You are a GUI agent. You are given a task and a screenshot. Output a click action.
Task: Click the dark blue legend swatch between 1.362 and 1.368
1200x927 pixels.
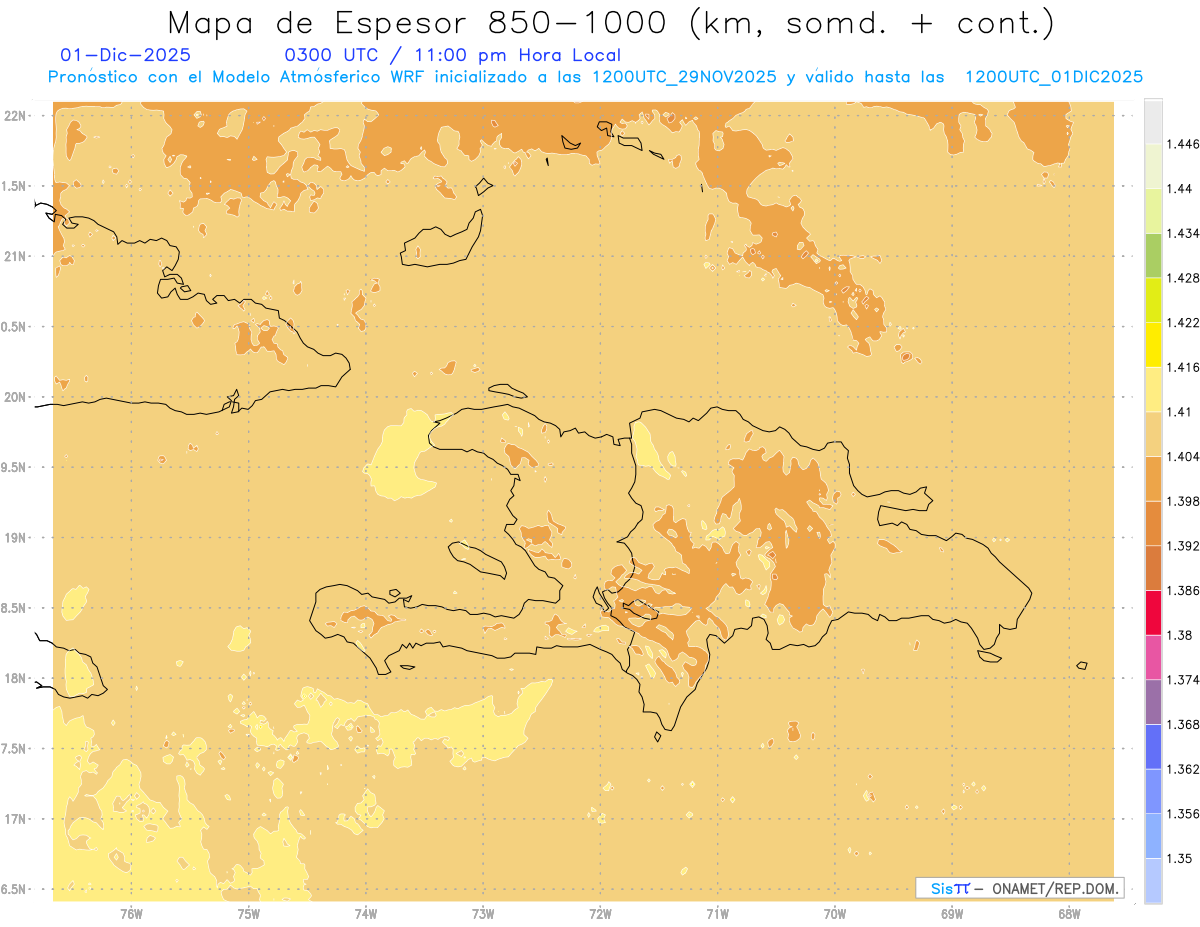coord(1153,746)
